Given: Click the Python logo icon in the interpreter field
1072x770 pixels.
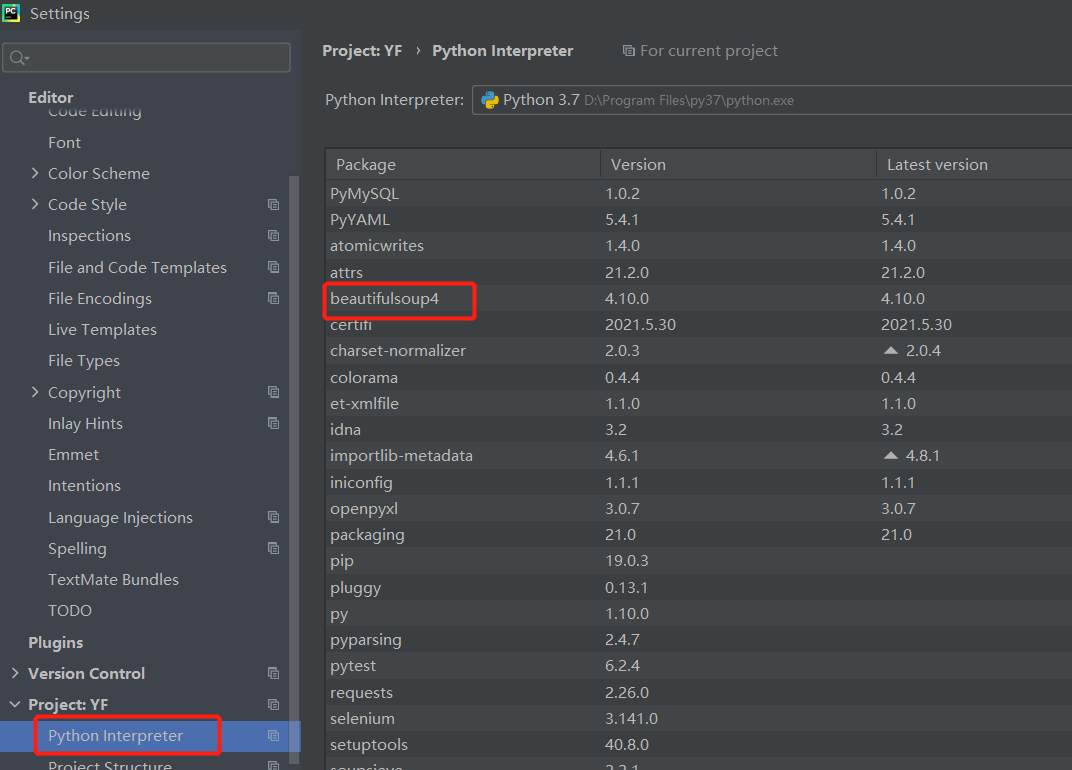Looking at the screenshot, I should coord(490,100).
